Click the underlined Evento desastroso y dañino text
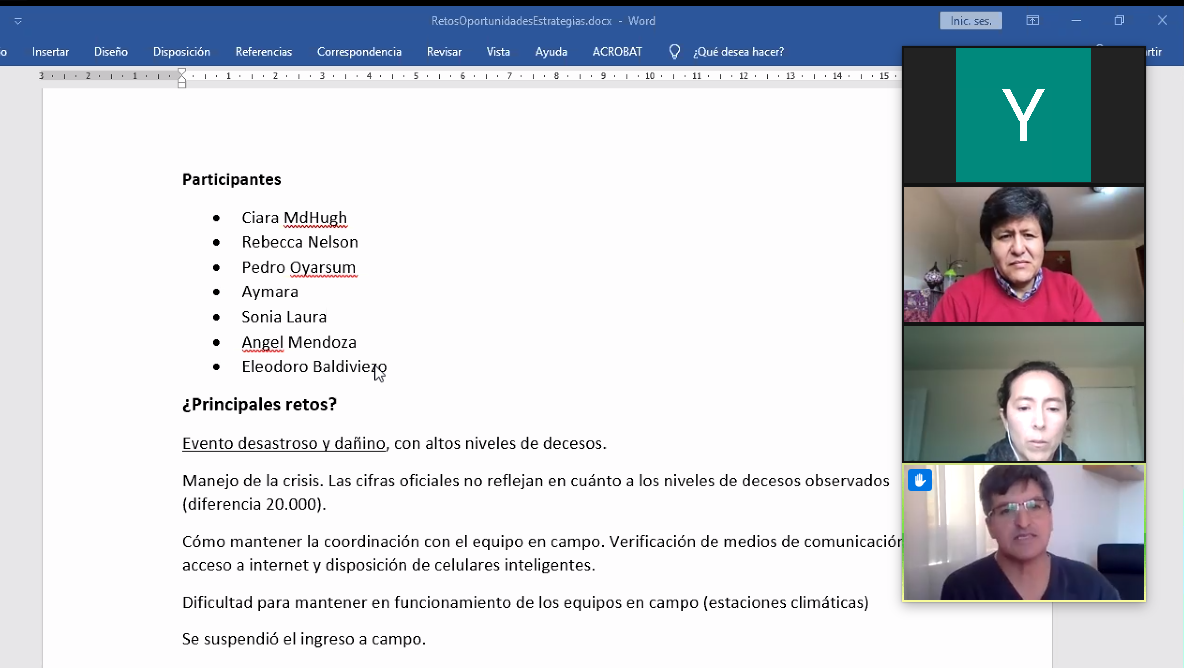 283,444
